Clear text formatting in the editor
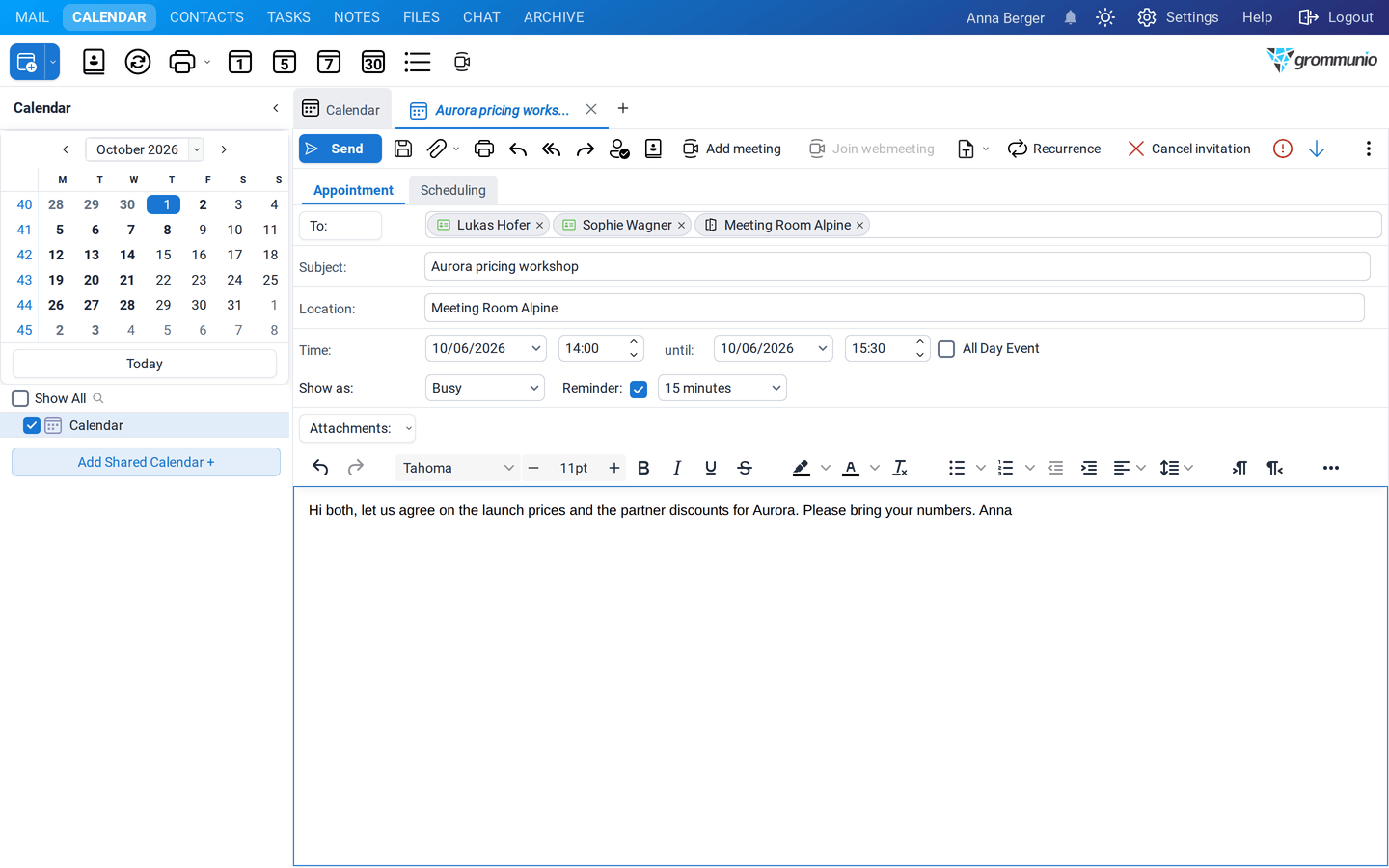 pos(900,468)
